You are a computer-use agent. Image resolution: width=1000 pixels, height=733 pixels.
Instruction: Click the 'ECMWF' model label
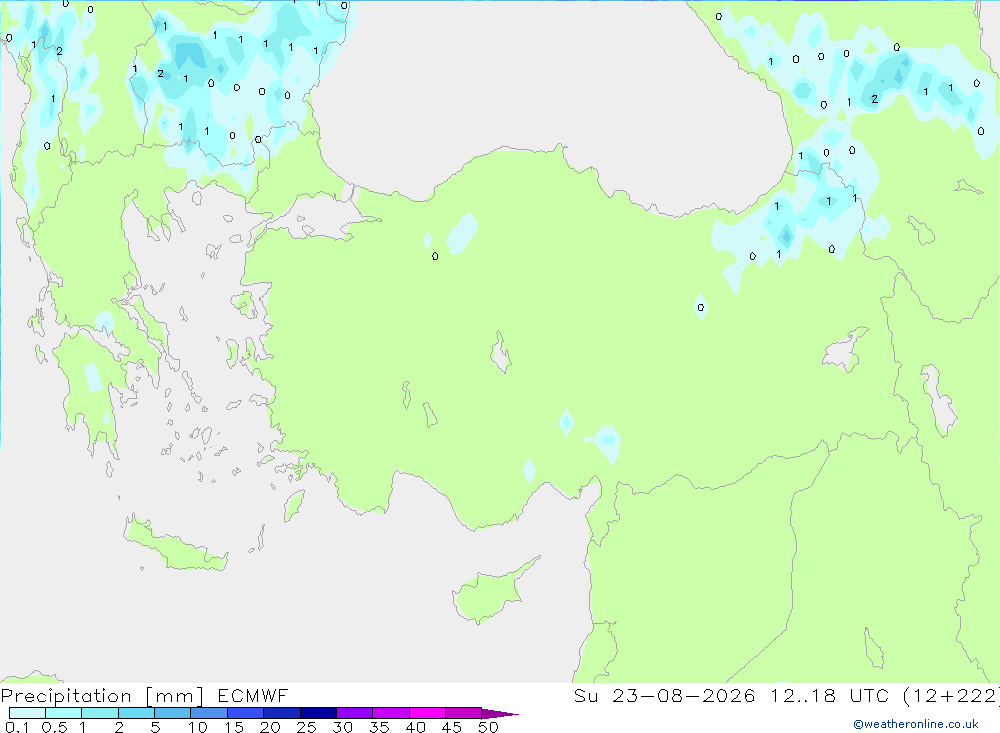[x=253, y=695]
